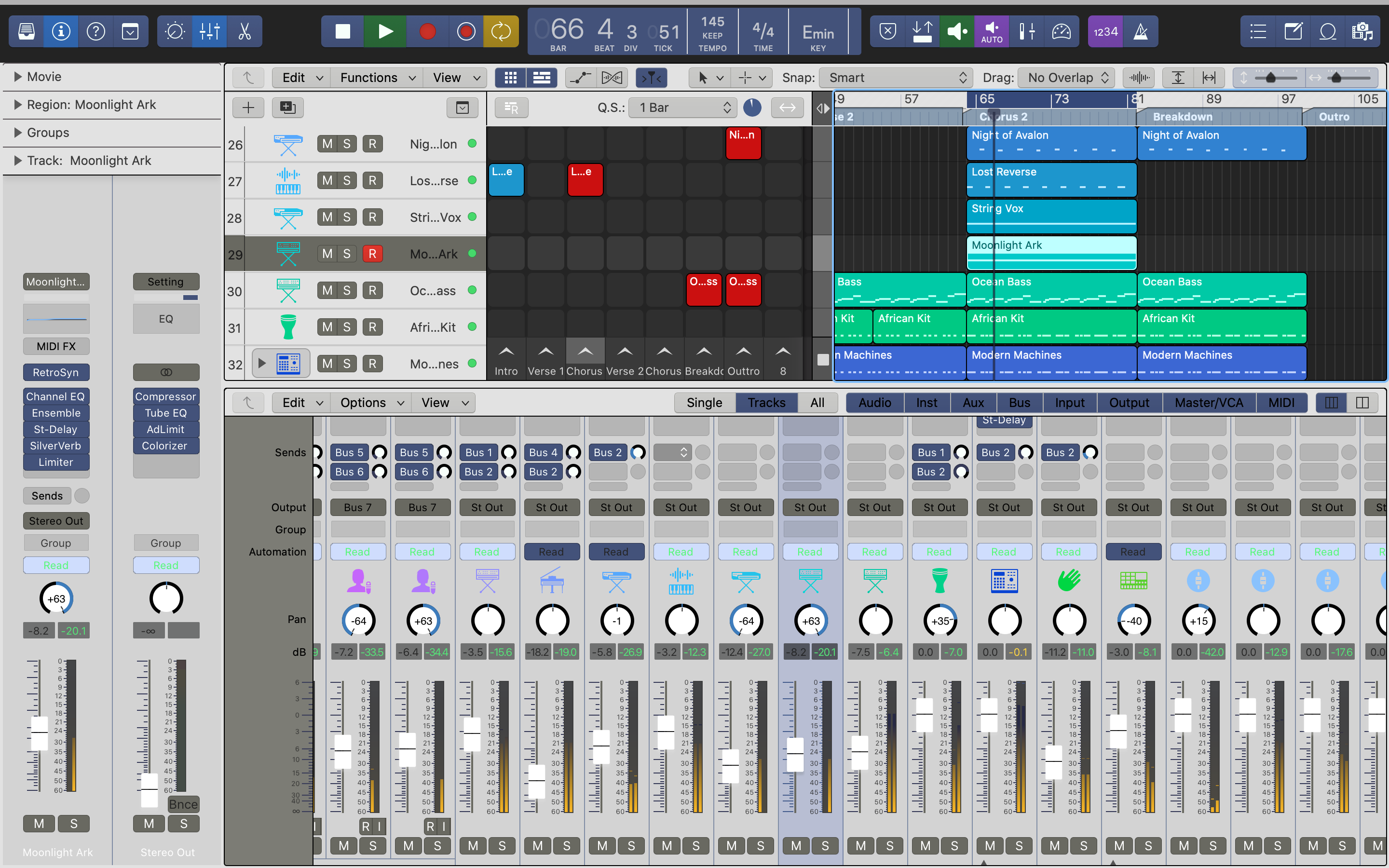Toggle the Cycle mode button

pos(501,31)
